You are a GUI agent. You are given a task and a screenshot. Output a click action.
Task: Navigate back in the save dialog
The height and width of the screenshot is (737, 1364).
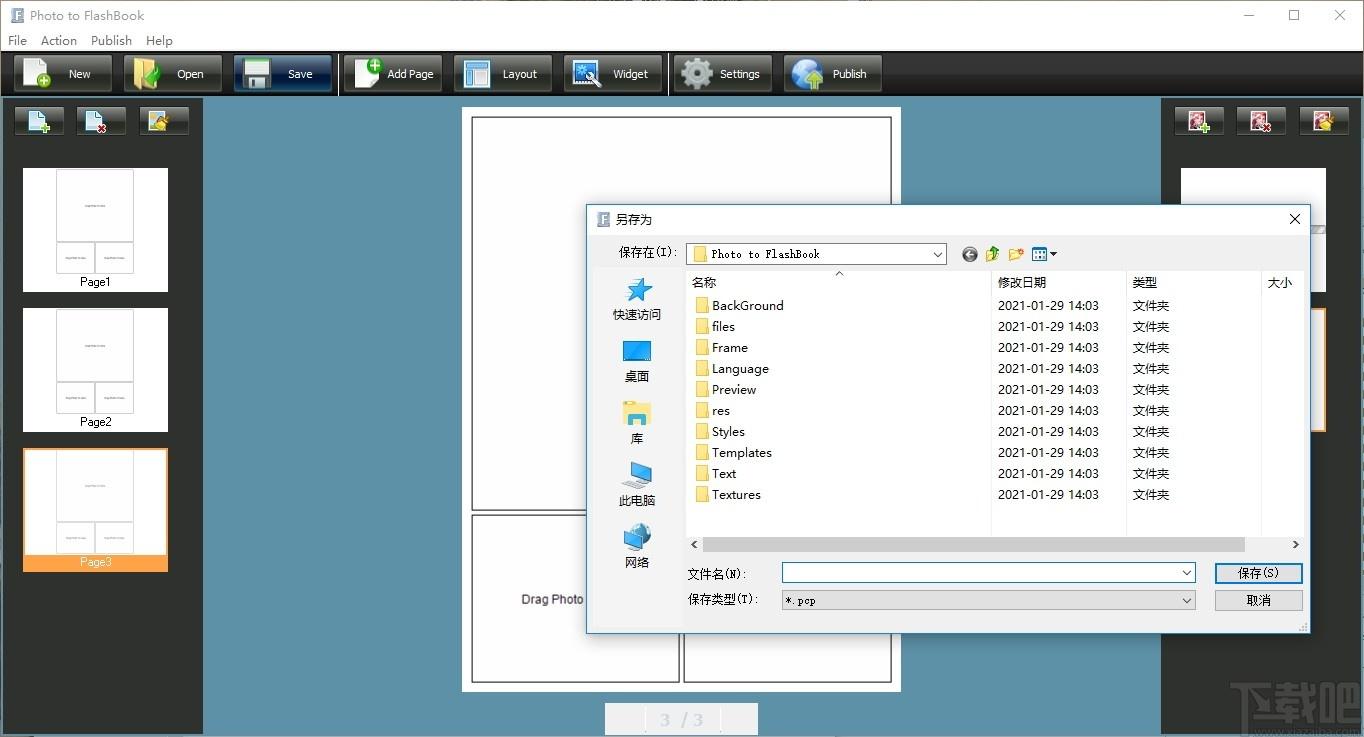point(969,254)
